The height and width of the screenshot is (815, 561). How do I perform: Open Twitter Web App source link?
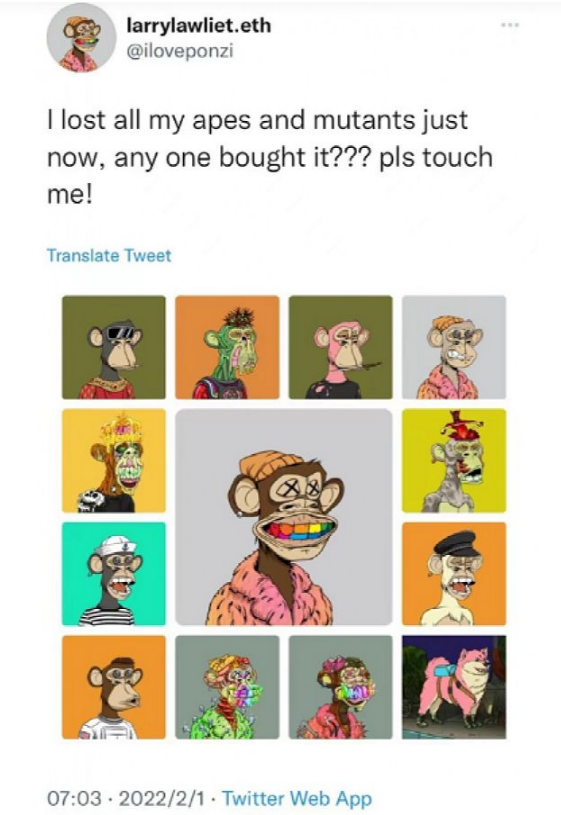point(297,798)
